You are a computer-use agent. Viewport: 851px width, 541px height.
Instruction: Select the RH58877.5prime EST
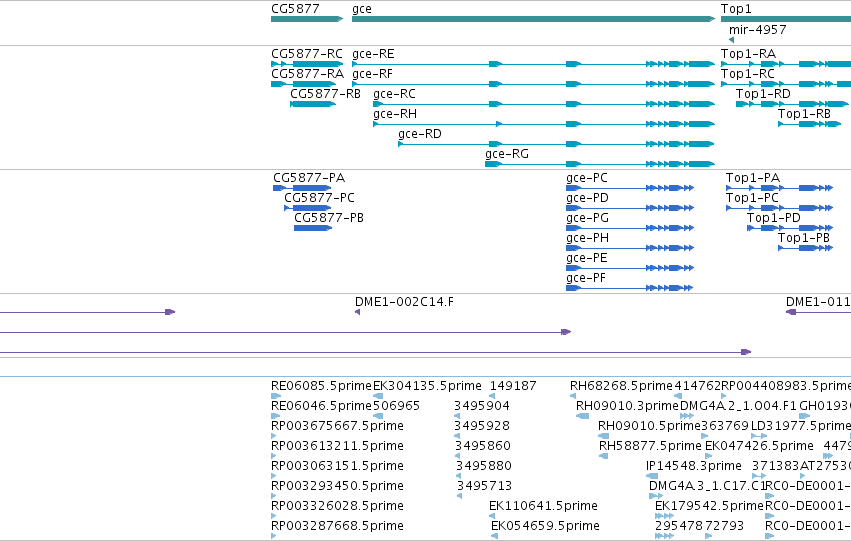point(603,456)
